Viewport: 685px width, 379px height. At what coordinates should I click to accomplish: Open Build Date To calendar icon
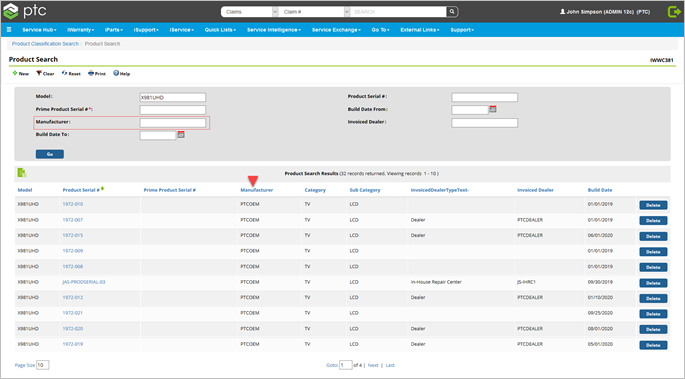point(181,134)
